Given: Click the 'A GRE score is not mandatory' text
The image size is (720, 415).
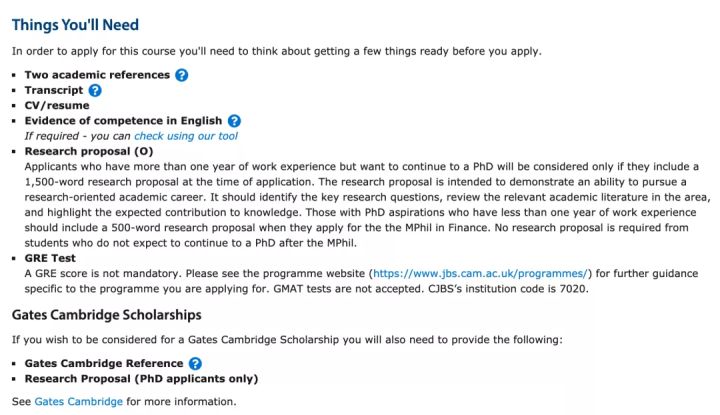Looking at the screenshot, I should tap(361, 281).
